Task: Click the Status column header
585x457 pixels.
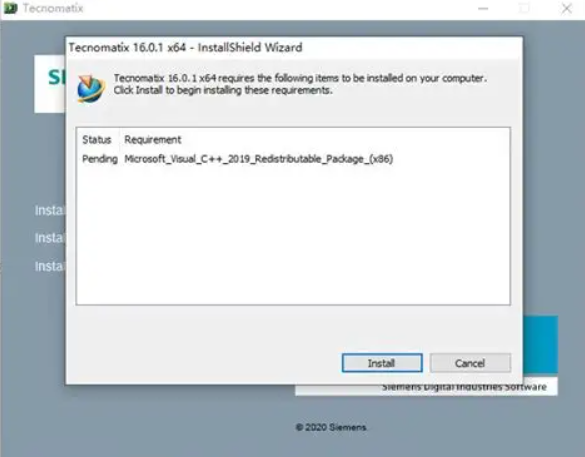Action: [97, 140]
